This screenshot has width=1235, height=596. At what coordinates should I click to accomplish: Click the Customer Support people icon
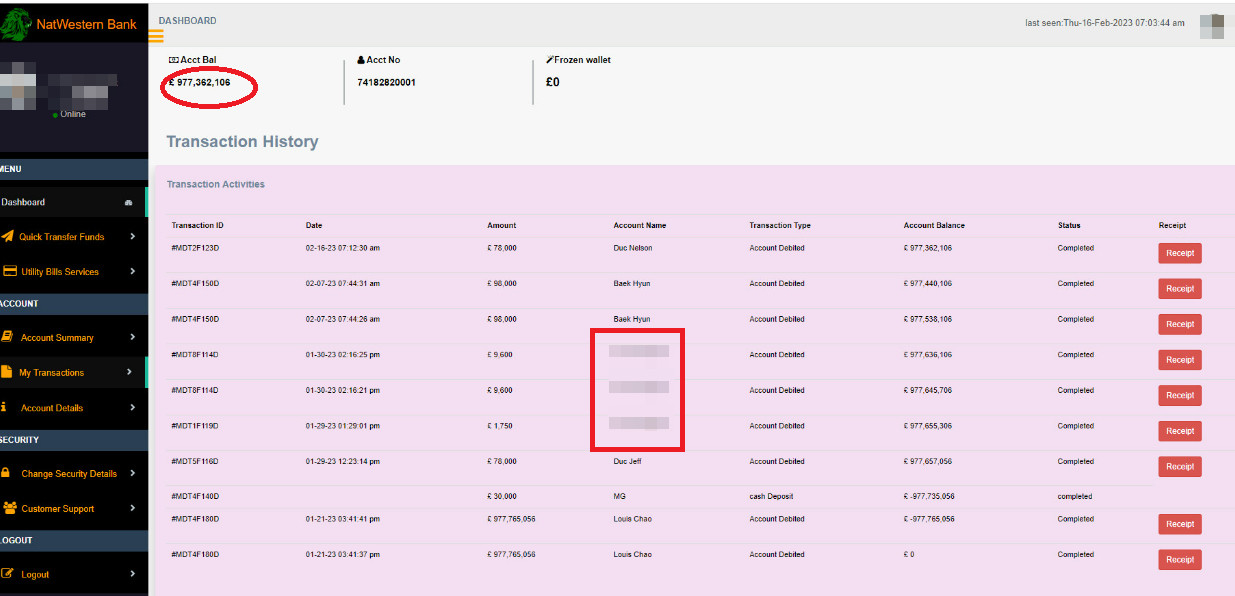coord(8,508)
